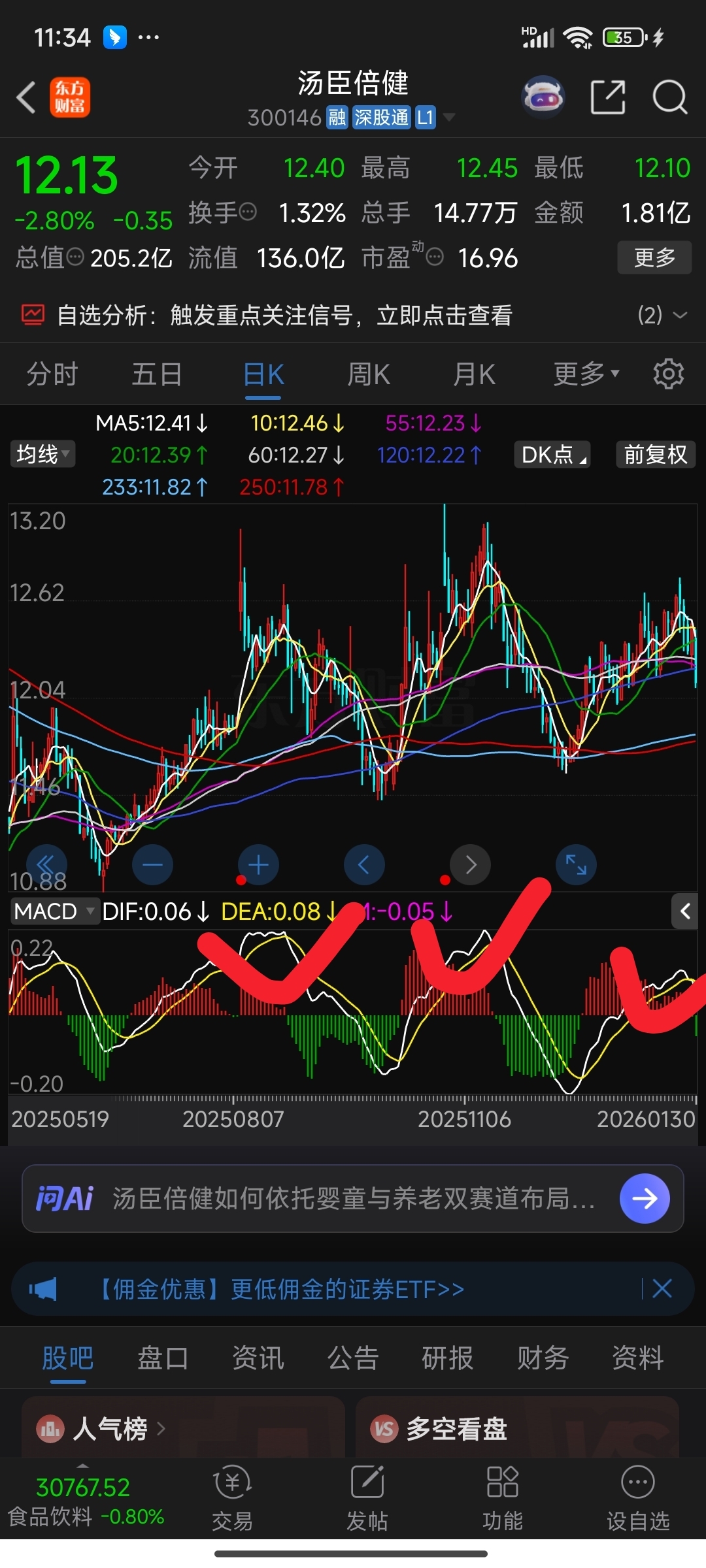The width and height of the screenshot is (706, 1568).
Task: Open the 研报 tab
Action: 448,1358
